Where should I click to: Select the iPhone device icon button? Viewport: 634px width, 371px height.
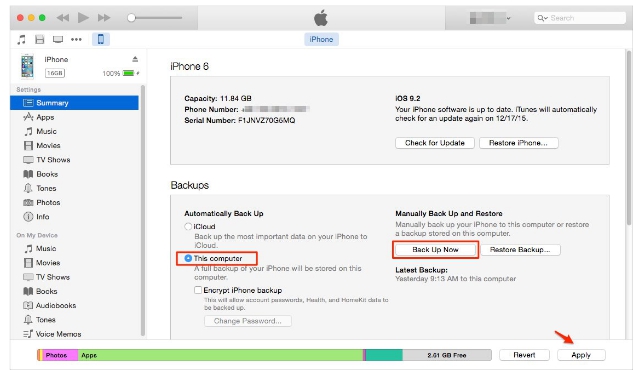(101, 39)
